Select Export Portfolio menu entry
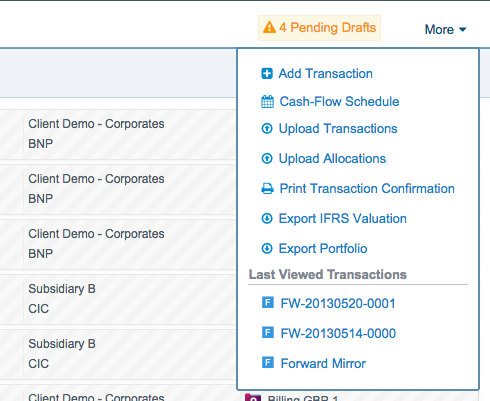 tap(323, 248)
